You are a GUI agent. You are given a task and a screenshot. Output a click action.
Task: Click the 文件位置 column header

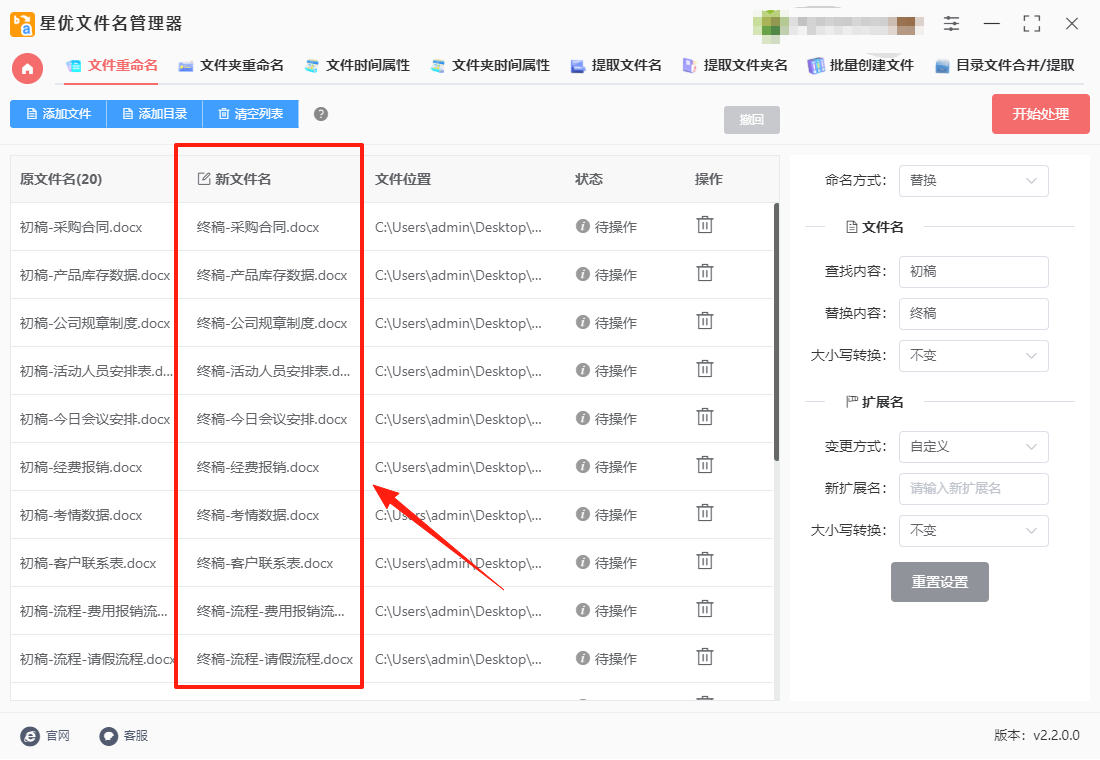(x=403, y=180)
